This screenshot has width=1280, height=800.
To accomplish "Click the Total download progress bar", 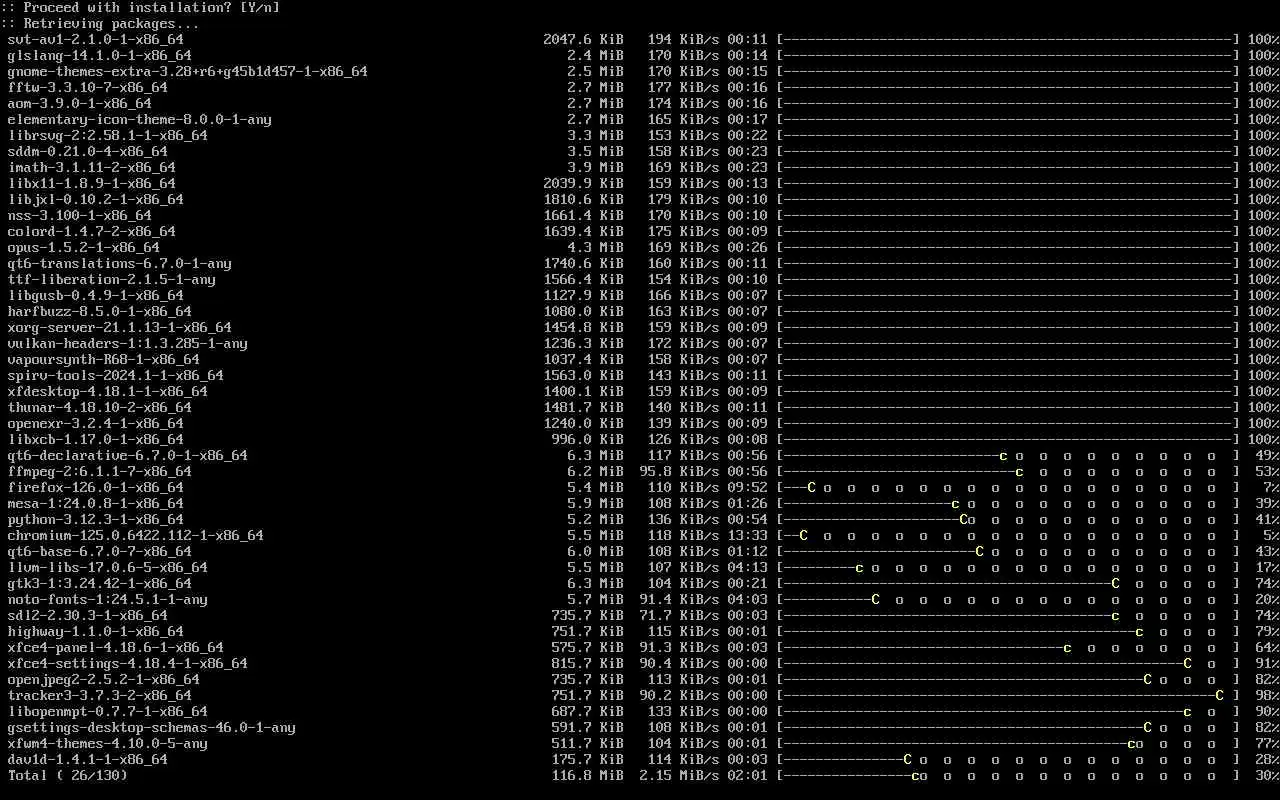I will coord(1008,776).
